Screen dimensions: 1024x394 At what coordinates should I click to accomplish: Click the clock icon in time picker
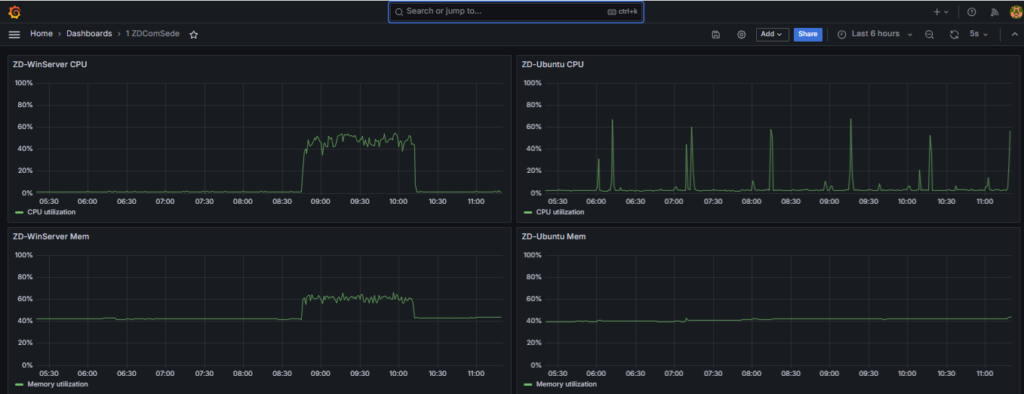[x=842, y=35]
